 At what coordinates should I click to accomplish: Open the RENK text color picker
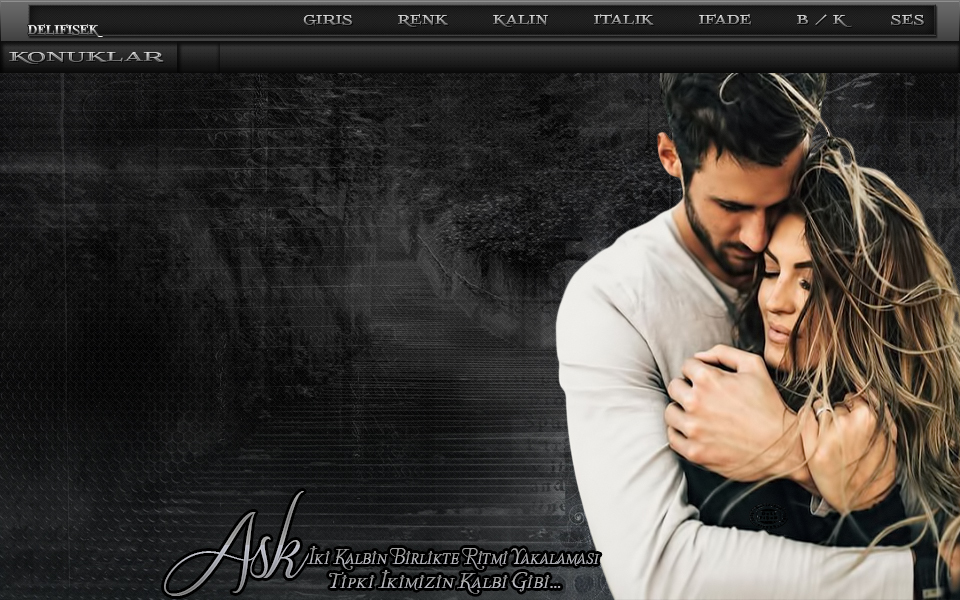[422, 20]
